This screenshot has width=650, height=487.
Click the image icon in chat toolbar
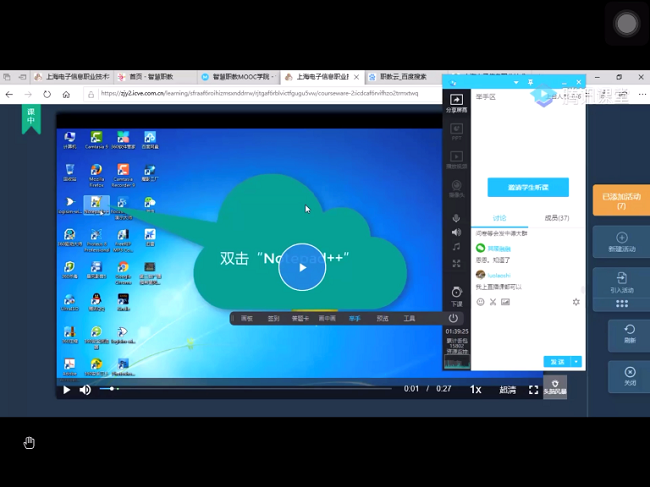[506, 302]
